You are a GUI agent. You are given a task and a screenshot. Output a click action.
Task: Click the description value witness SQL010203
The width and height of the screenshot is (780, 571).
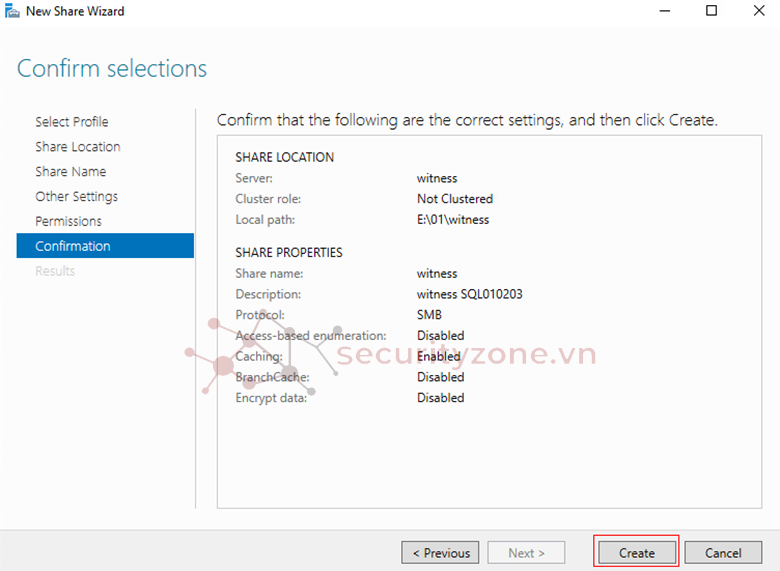click(x=470, y=294)
